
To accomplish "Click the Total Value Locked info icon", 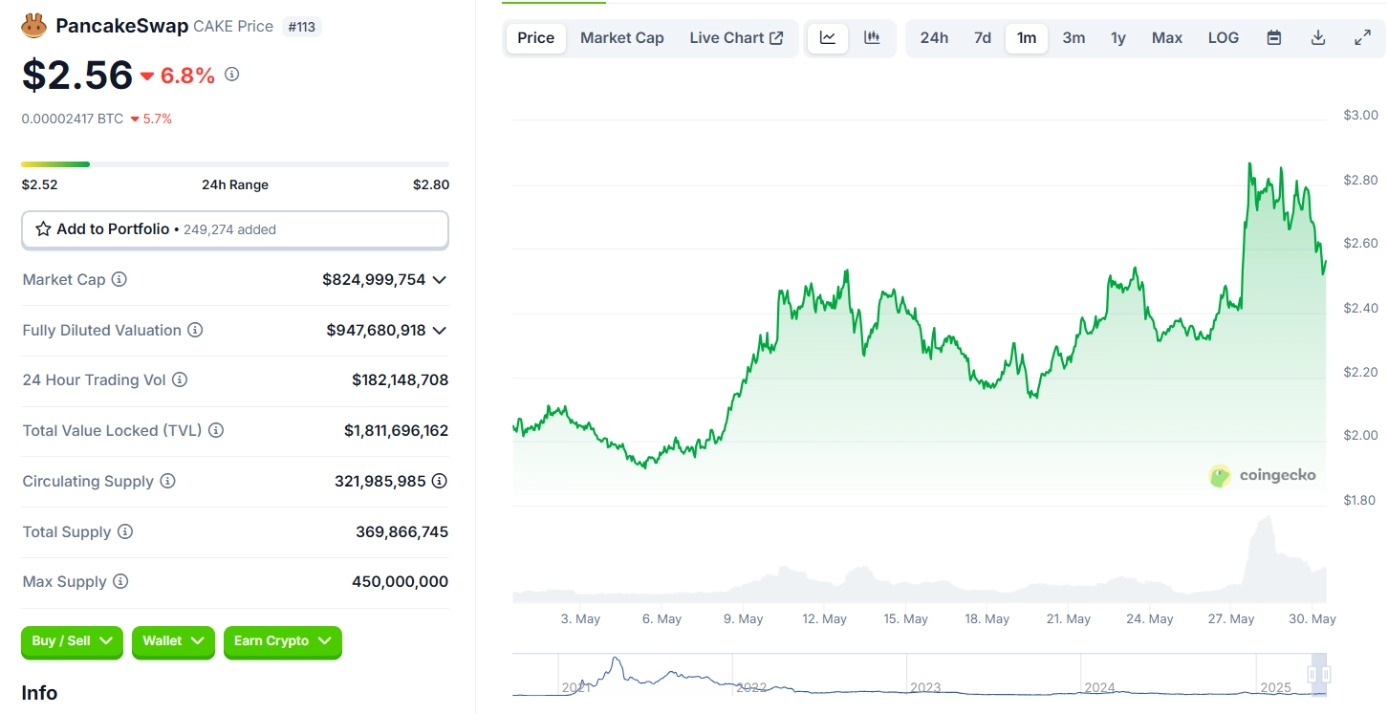I will tap(216, 431).
